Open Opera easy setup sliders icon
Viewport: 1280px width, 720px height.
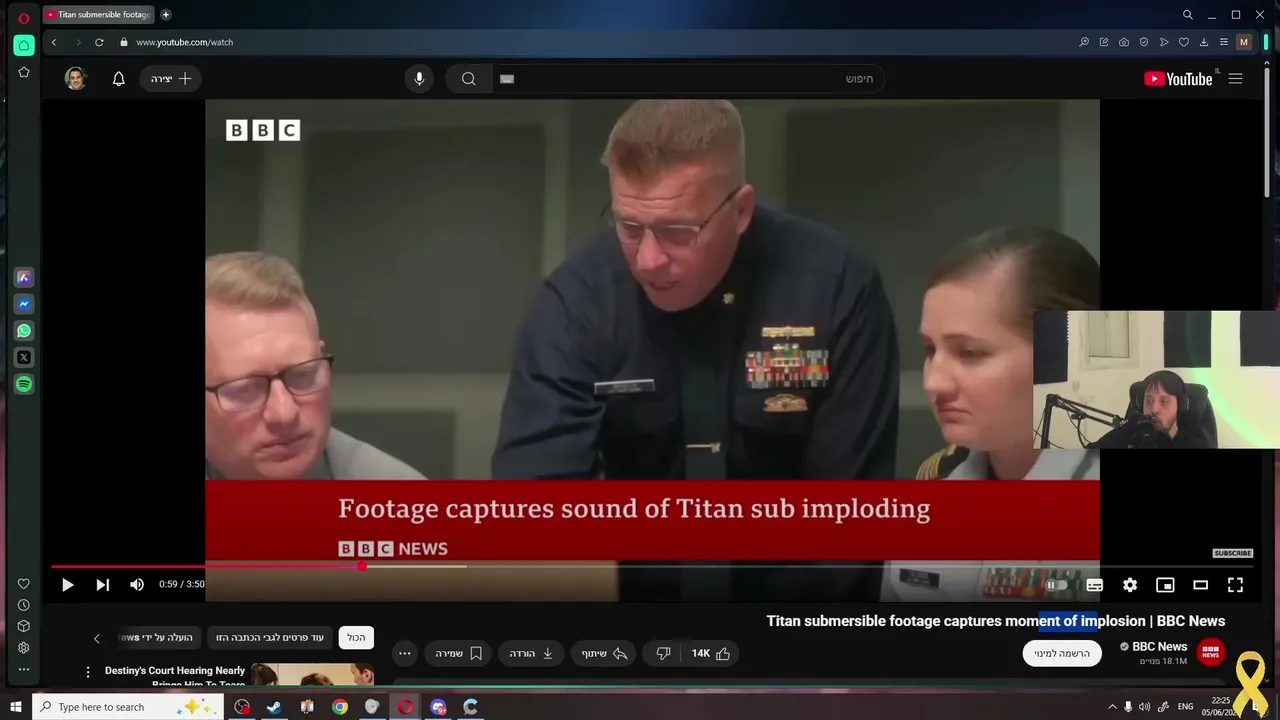tap(1223, 42)
